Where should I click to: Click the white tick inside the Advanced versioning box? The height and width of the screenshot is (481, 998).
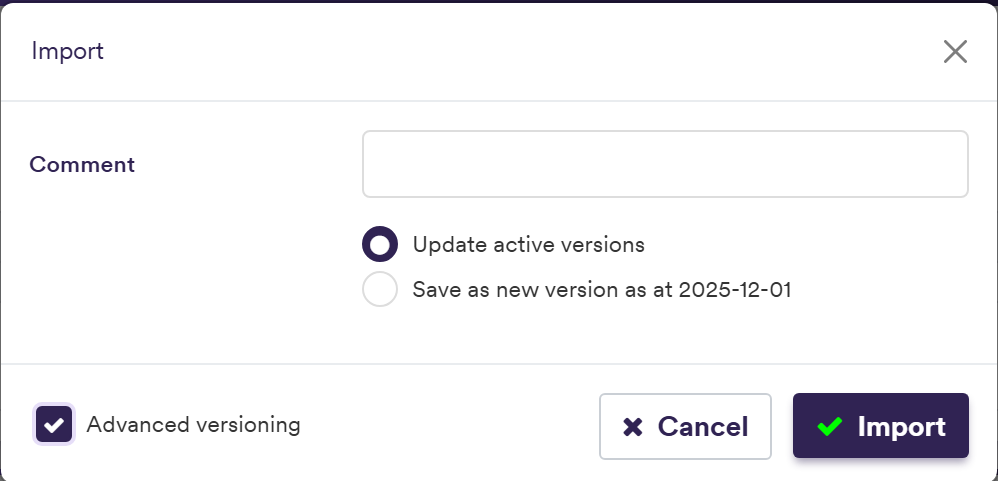point(54,424)
